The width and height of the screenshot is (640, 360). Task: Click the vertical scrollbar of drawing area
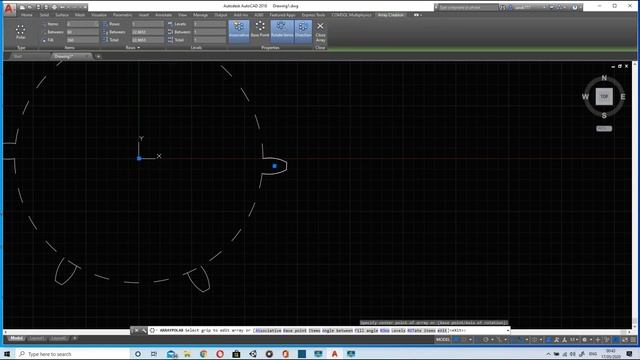click(x=634, y=194)
